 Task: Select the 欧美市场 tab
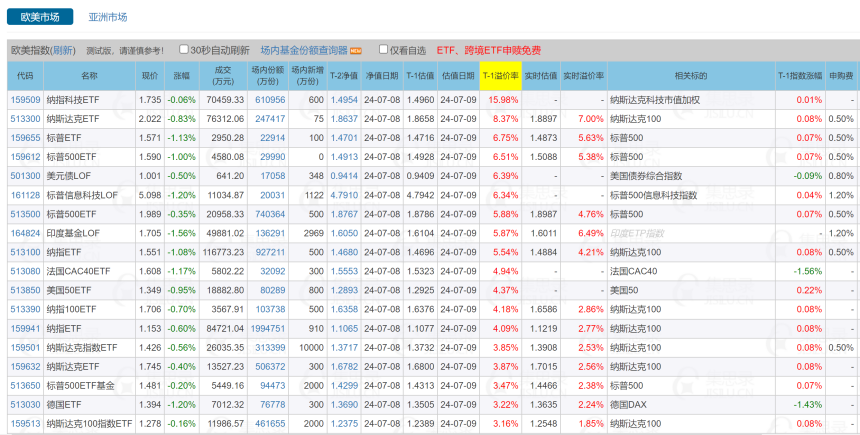[40, 18]
